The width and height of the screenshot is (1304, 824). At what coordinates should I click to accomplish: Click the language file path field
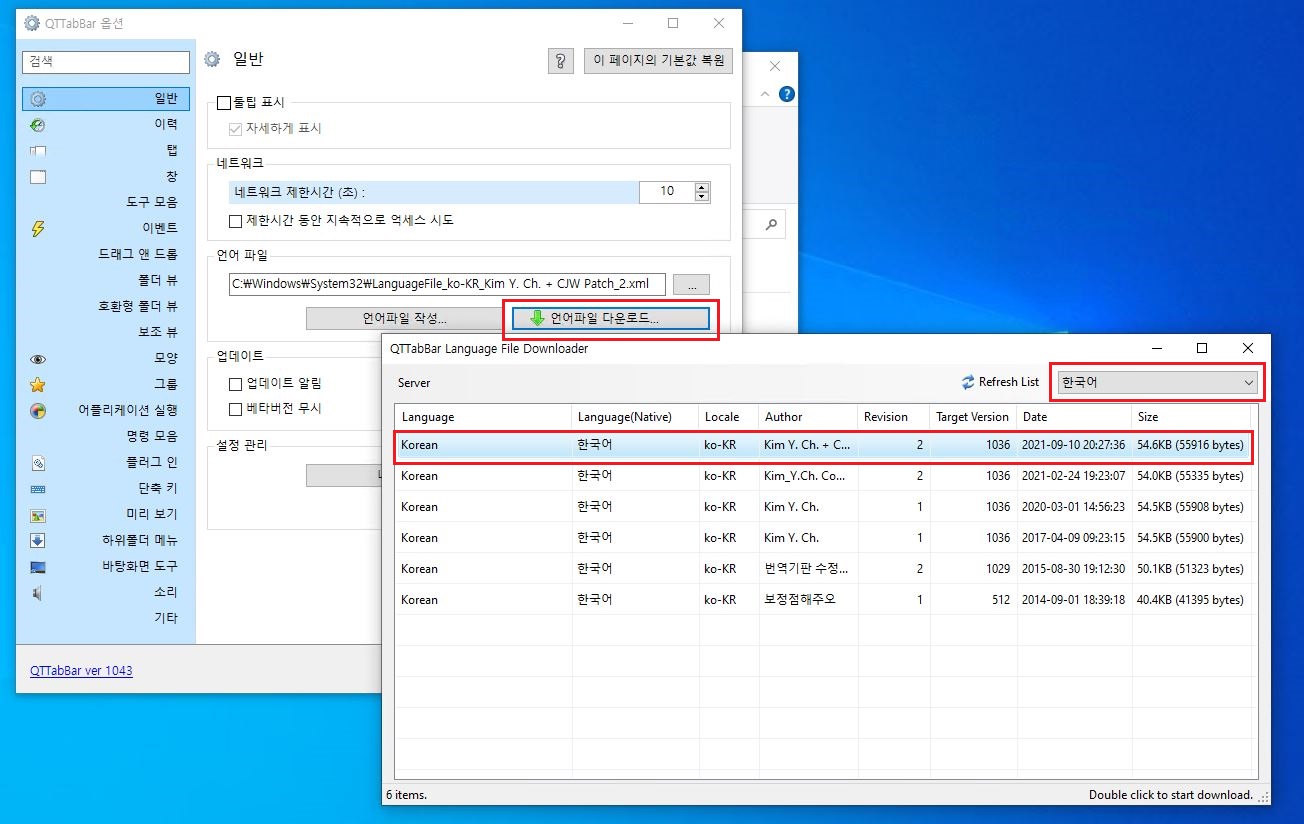pyautogui.click(x=447, y=284)
